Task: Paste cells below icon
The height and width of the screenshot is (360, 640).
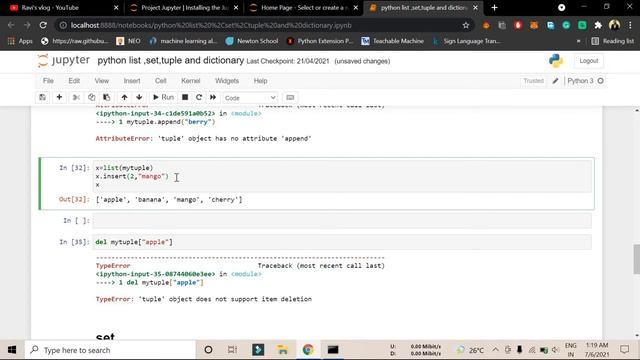Action: click(x=107, y=98)
